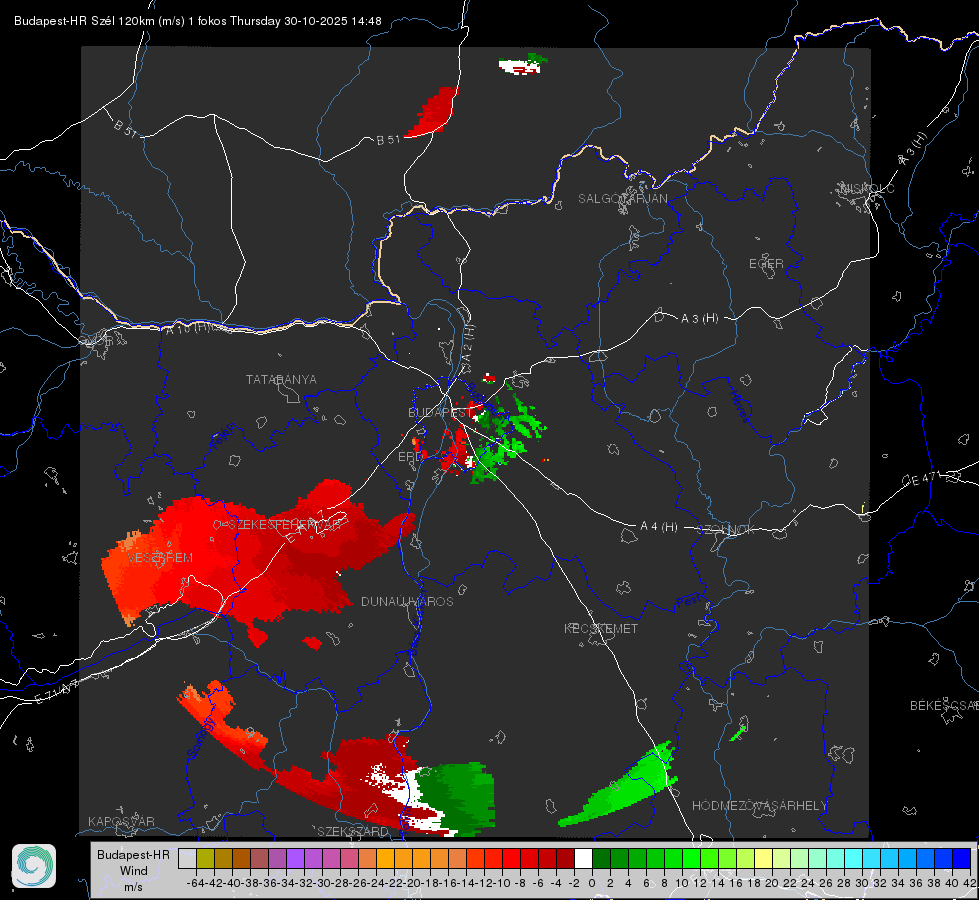This screenshot has width=979, height=900.
Task: Click the Budapest-HR Wind m/s legend title
Action: coord(133,870)
